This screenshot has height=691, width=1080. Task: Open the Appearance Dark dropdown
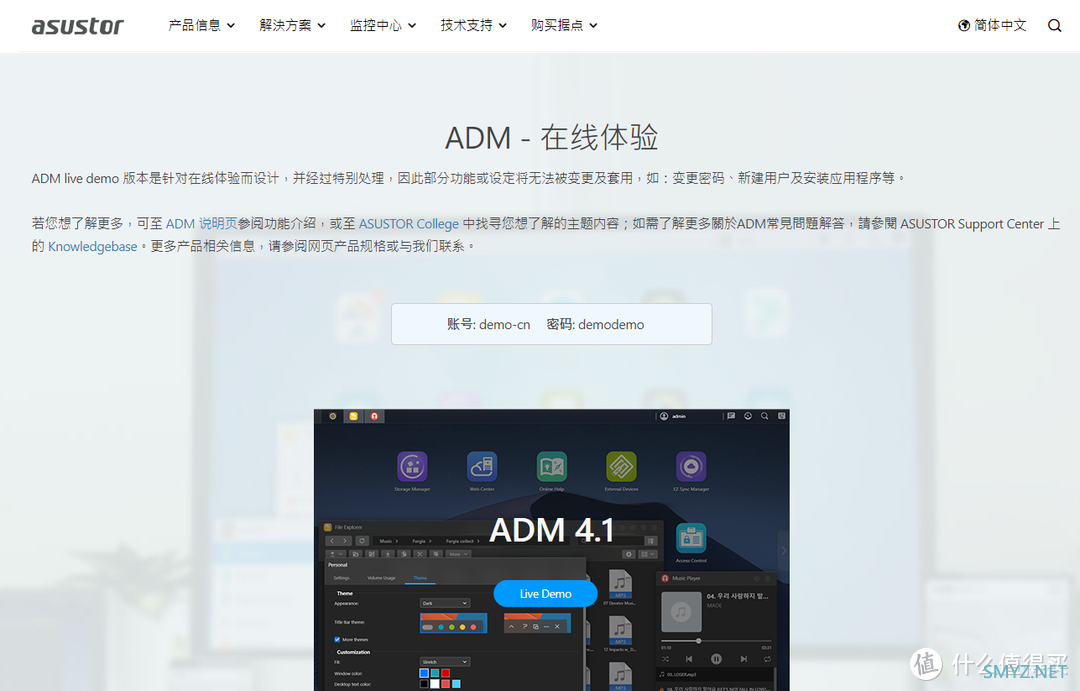(445, 603)
